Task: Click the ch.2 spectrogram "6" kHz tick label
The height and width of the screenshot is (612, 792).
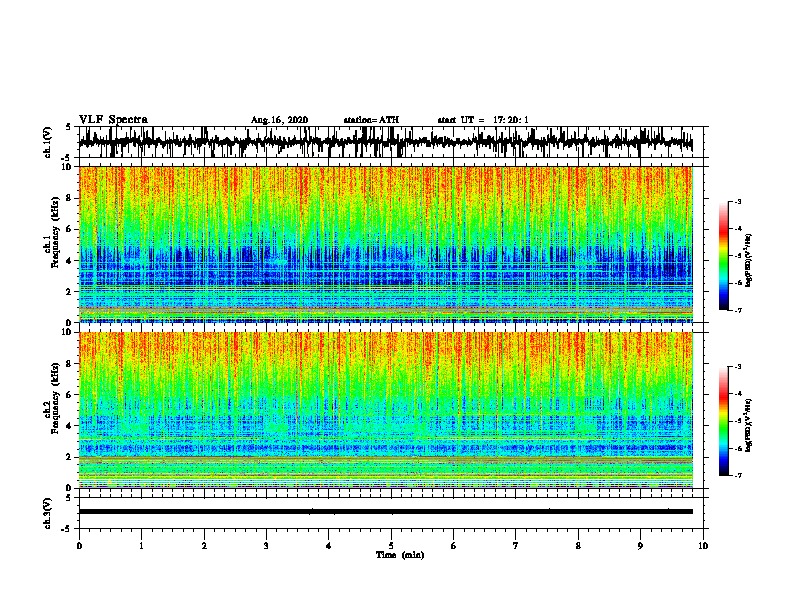Action: coord(70,395)
